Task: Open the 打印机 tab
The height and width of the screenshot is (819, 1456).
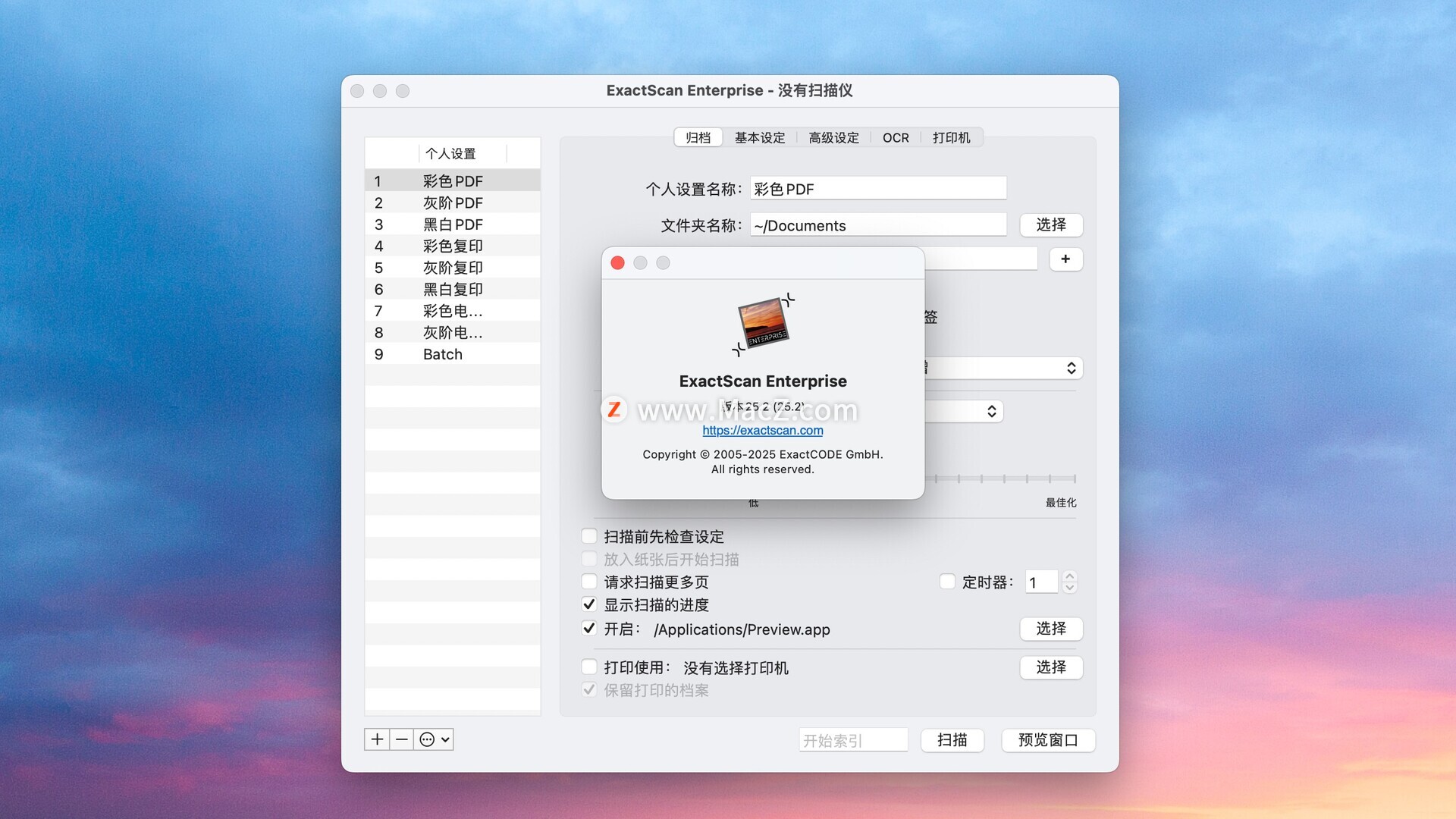Action: [x=951, y=137]
